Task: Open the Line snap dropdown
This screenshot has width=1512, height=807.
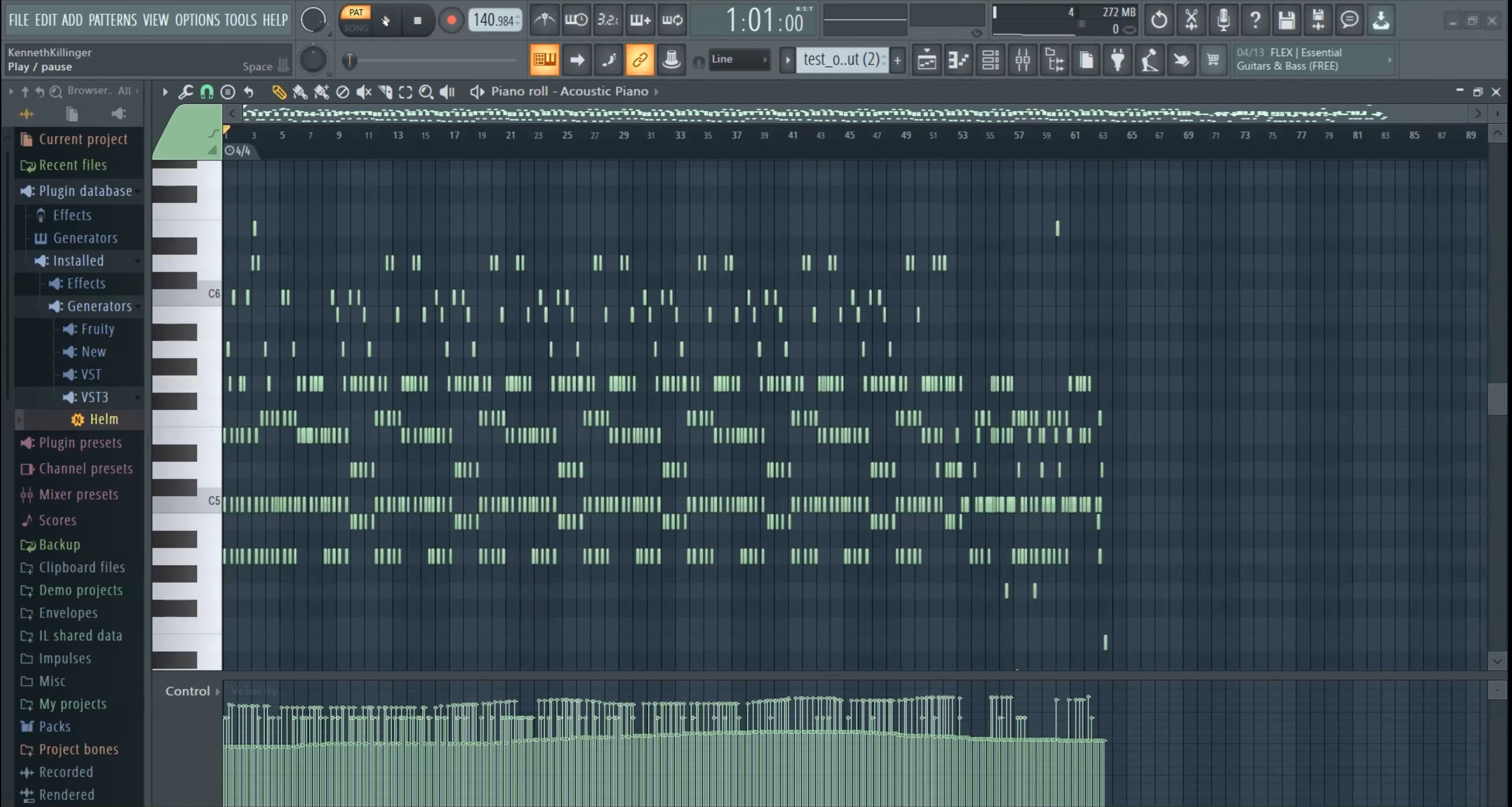Action: pos(739,59)
